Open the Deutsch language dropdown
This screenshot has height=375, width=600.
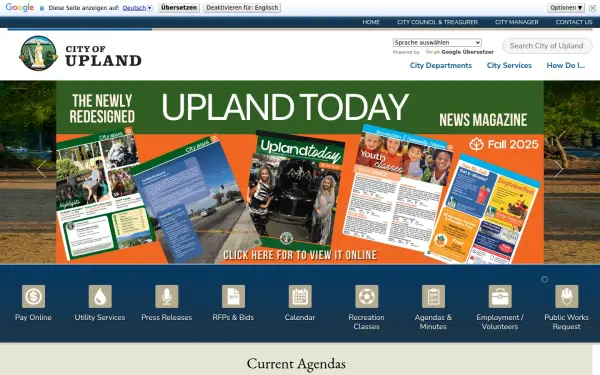click(137, 8)
